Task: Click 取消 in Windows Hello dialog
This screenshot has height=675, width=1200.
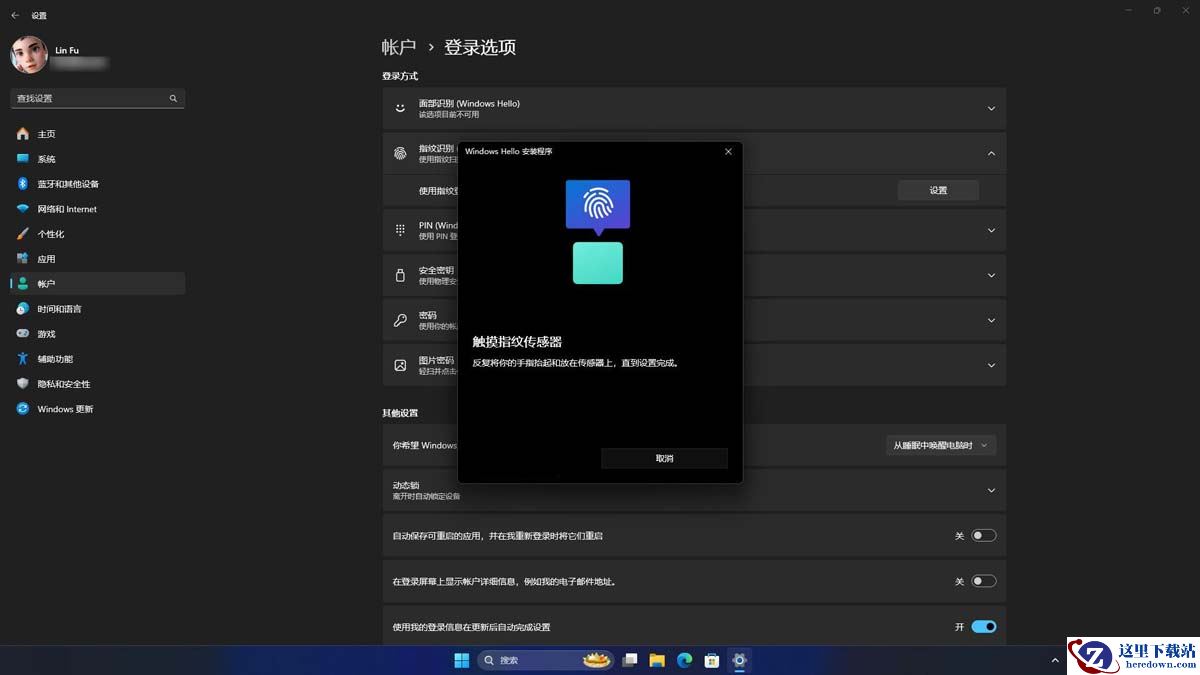Action: click(664, 458)
